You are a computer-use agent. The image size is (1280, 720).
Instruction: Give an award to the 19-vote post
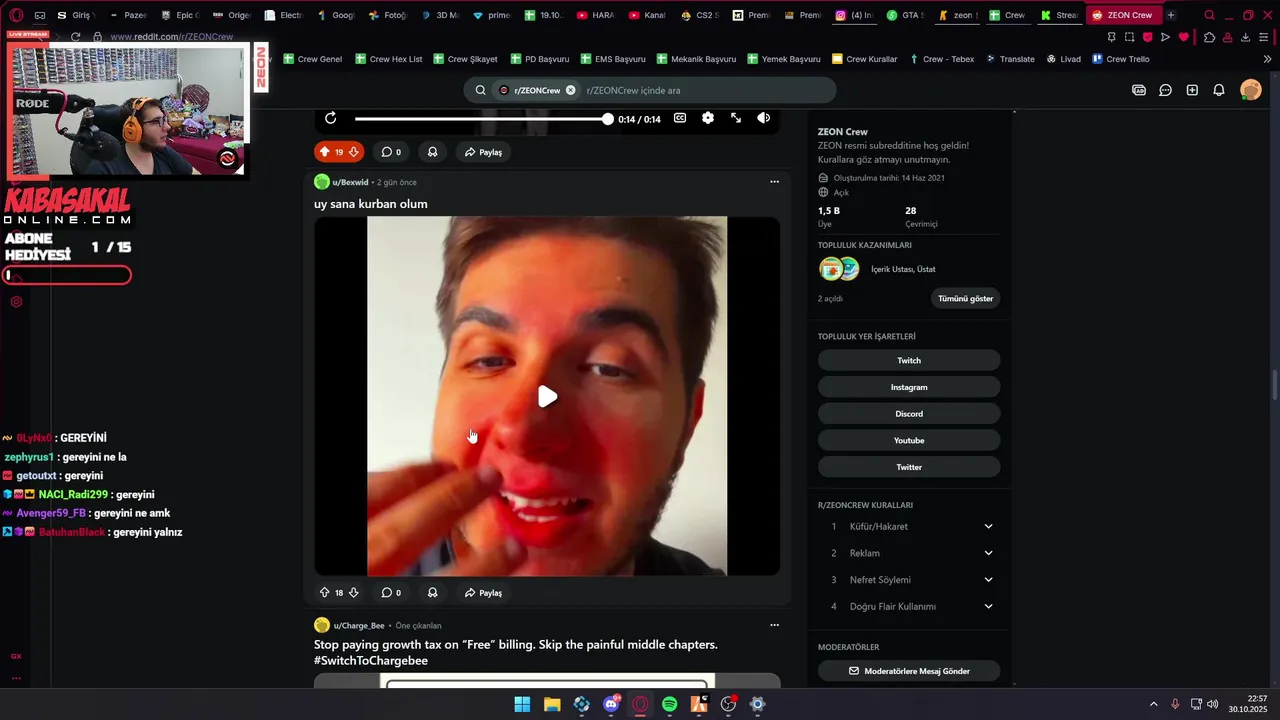point(432,152)
